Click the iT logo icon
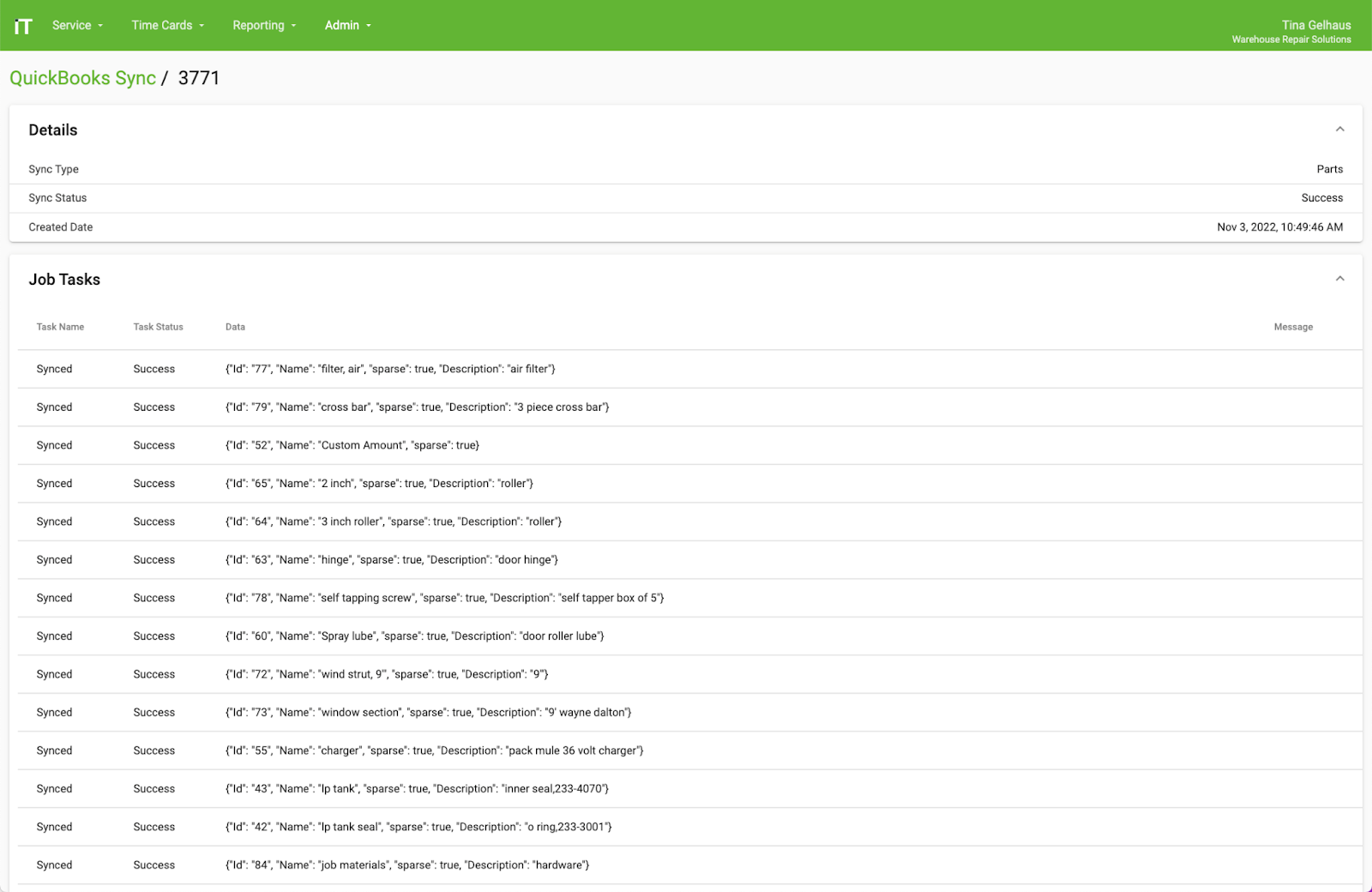Image resolution: width=1372 pixels, height=892 pixels. [23, 26]
